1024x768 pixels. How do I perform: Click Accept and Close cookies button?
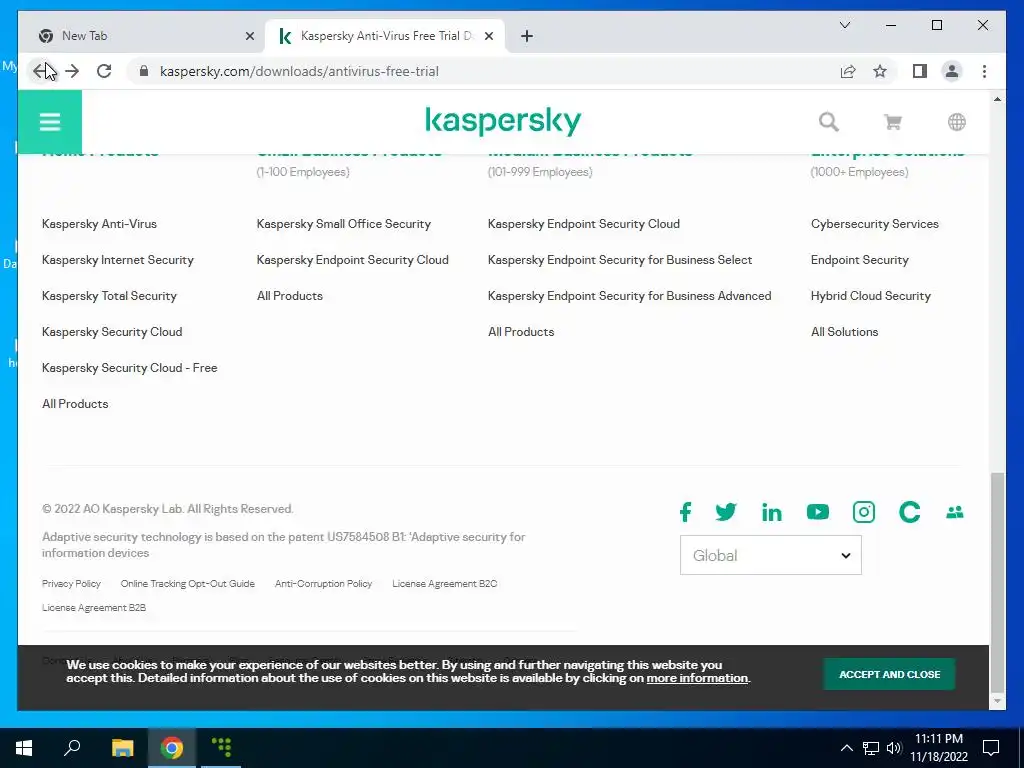889,675
